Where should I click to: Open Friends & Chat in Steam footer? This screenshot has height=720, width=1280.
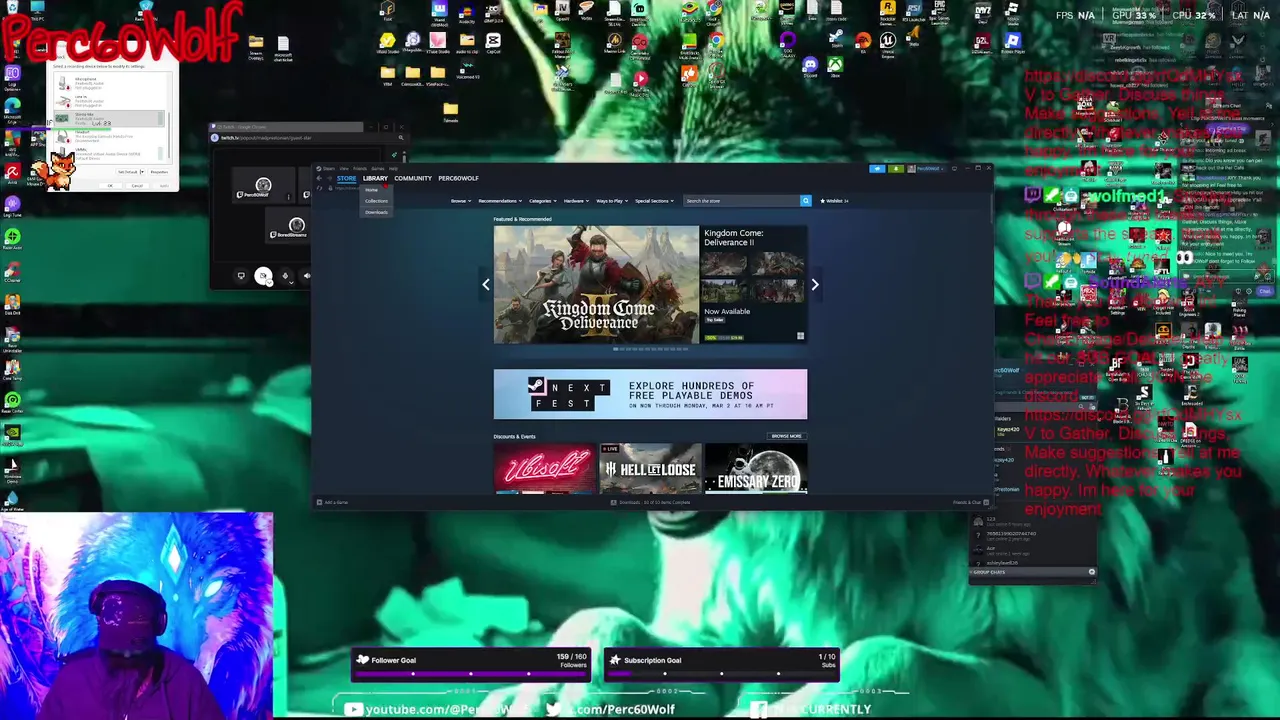click(x=970, y=502)
